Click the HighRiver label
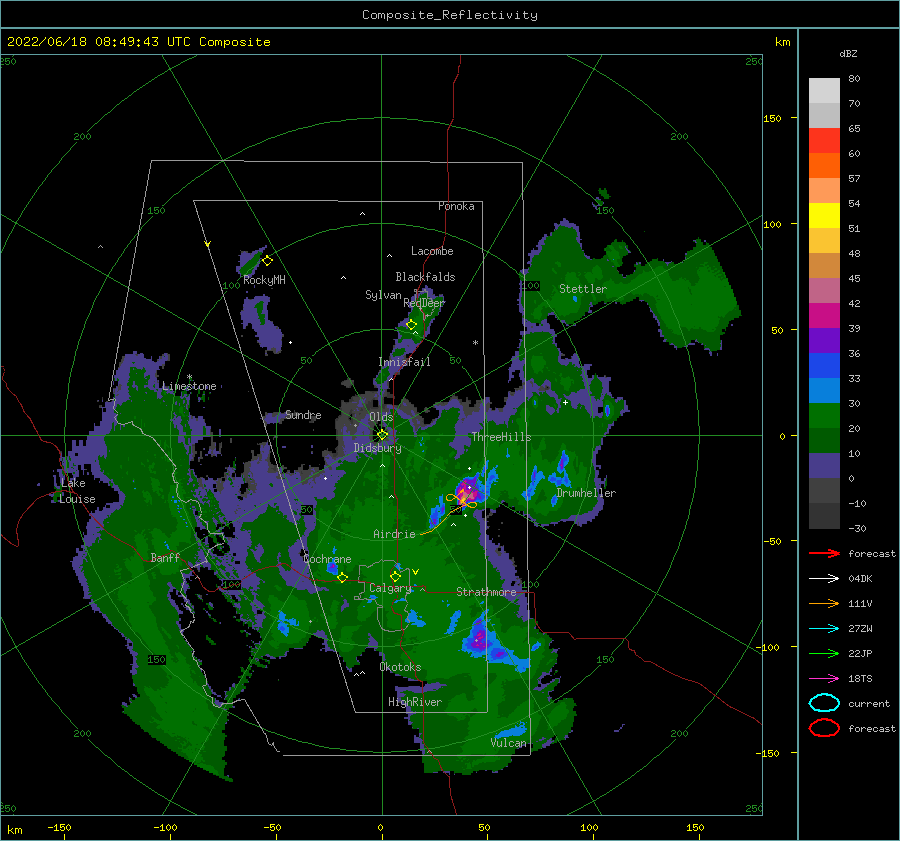 coord(415,702)
